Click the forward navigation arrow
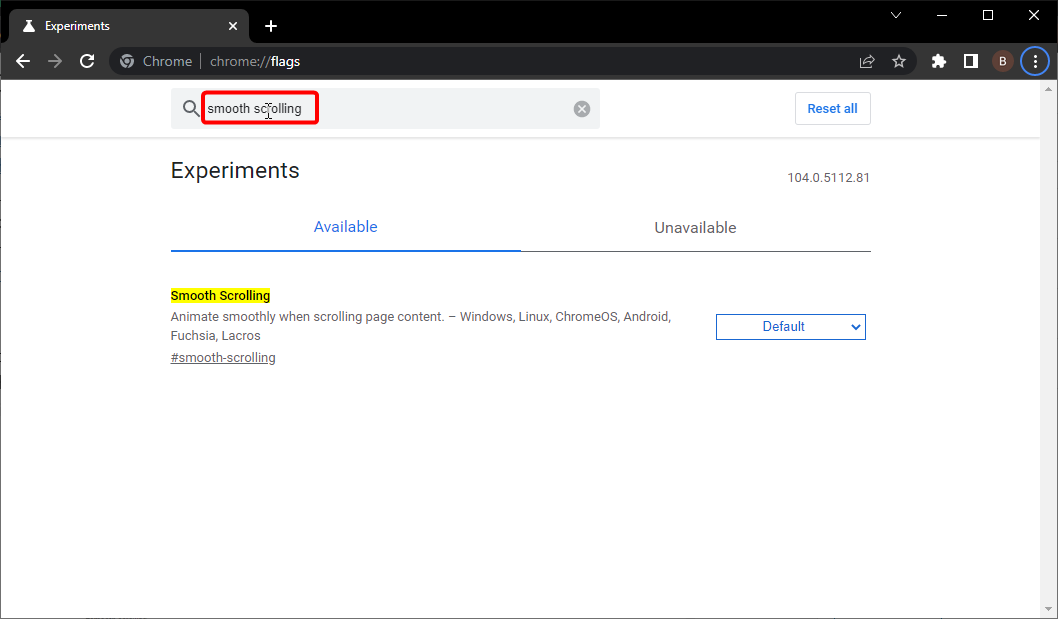Screen dimensions: 1058x619 (55, 61)
